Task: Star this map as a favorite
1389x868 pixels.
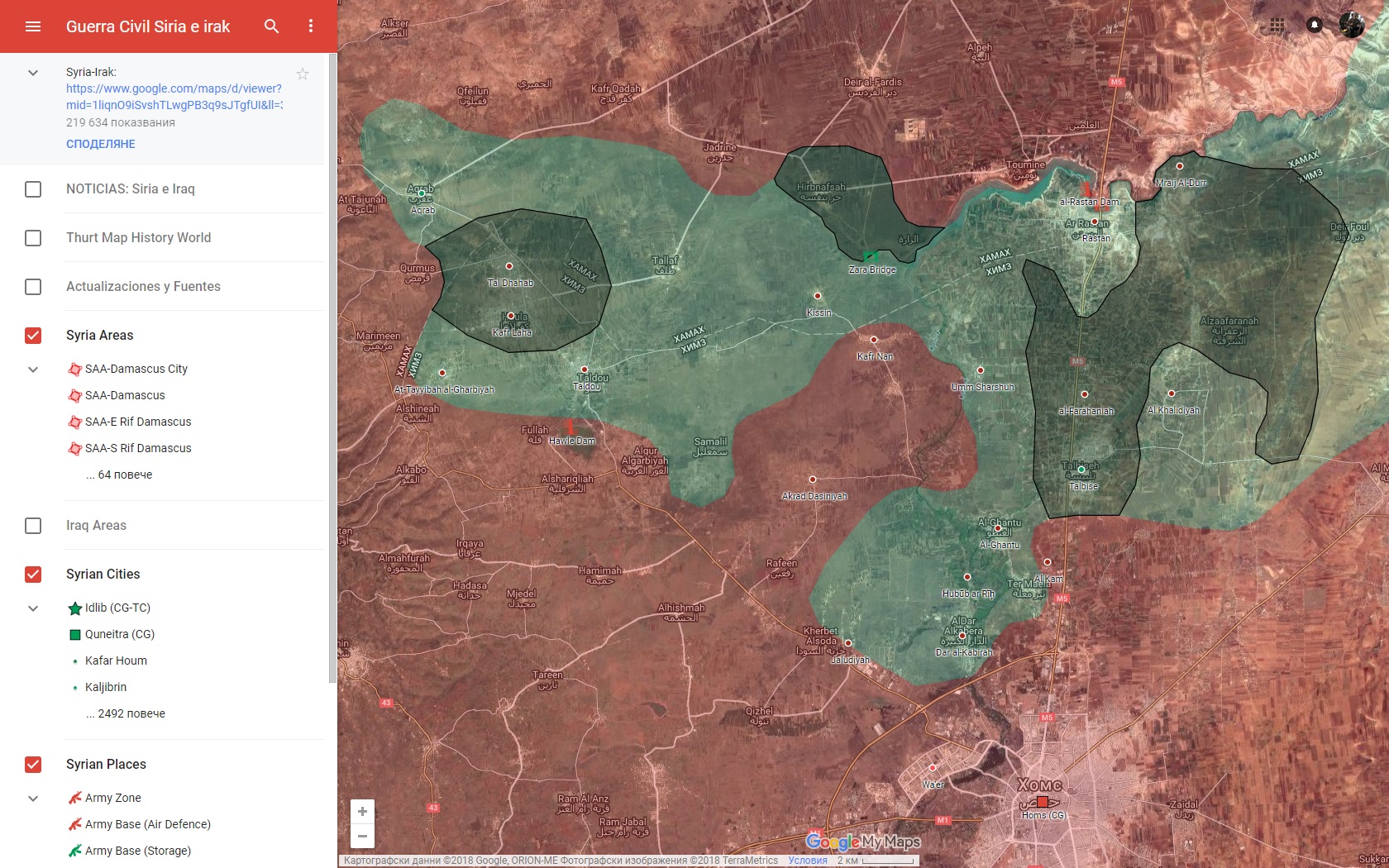Action: click(x=303, y=74)
